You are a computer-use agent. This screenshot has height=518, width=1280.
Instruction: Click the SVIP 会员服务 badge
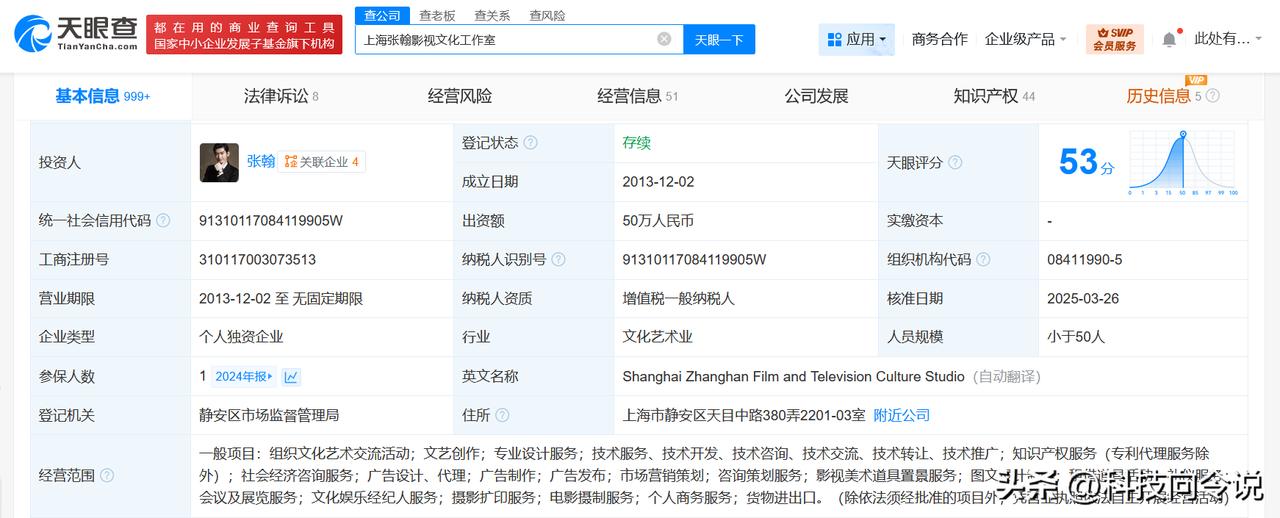coord(1114,39)
